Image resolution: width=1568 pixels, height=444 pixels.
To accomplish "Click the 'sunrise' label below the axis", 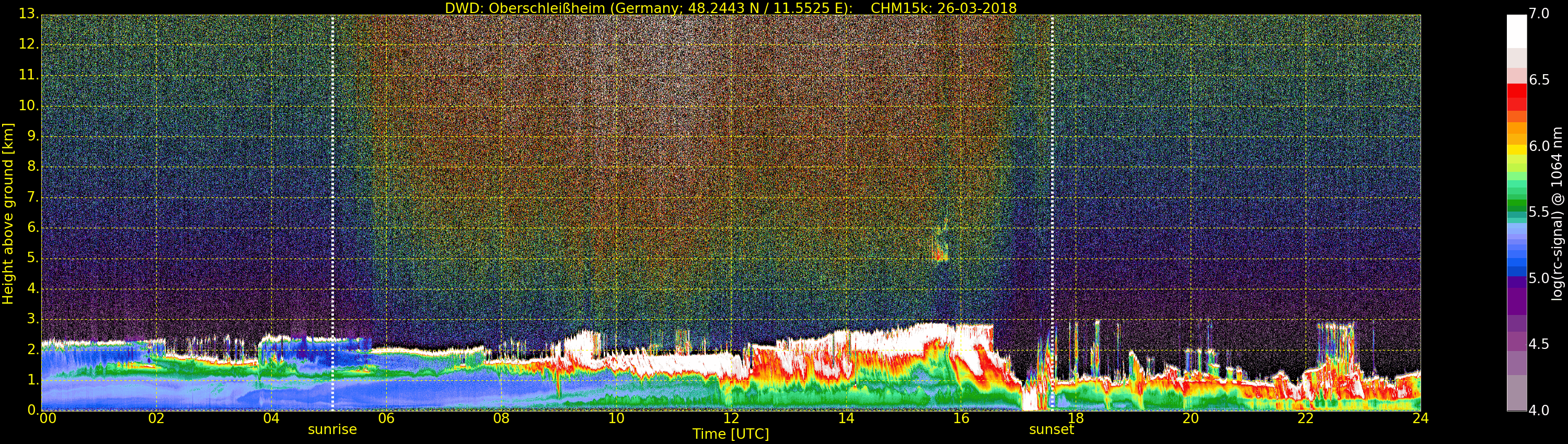I will click(332, 429).
